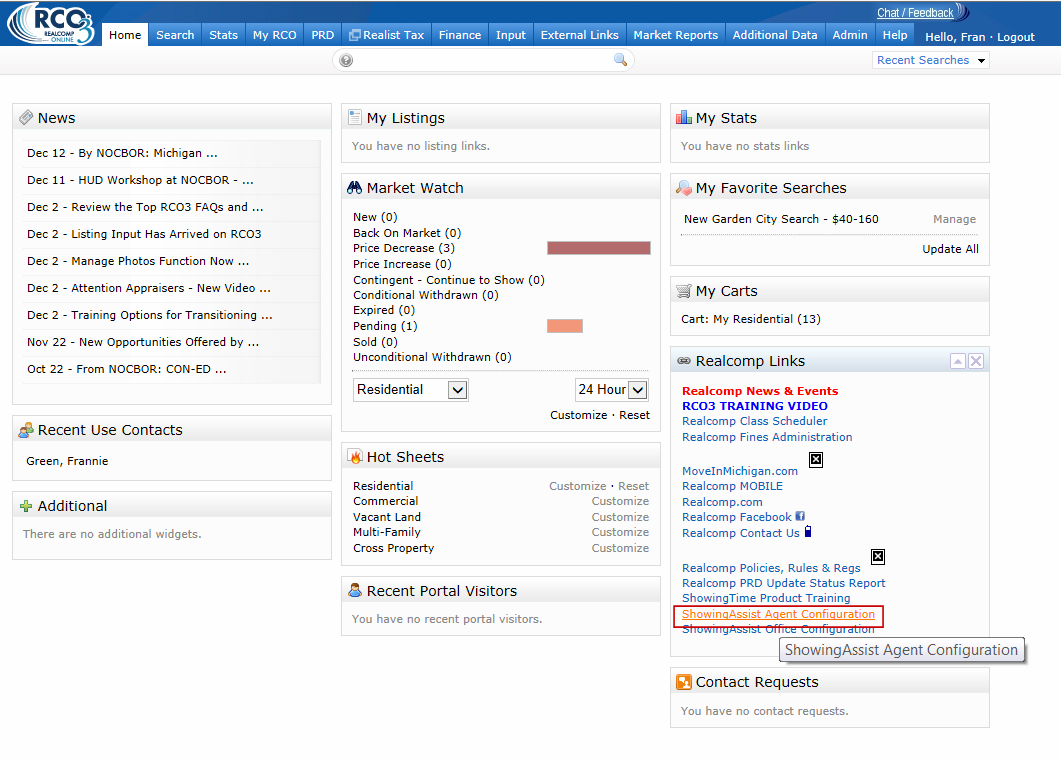The image size is (1061, 759).
Task: Click the My Stats bar chart icon
Action: click(x=683, y=117)
